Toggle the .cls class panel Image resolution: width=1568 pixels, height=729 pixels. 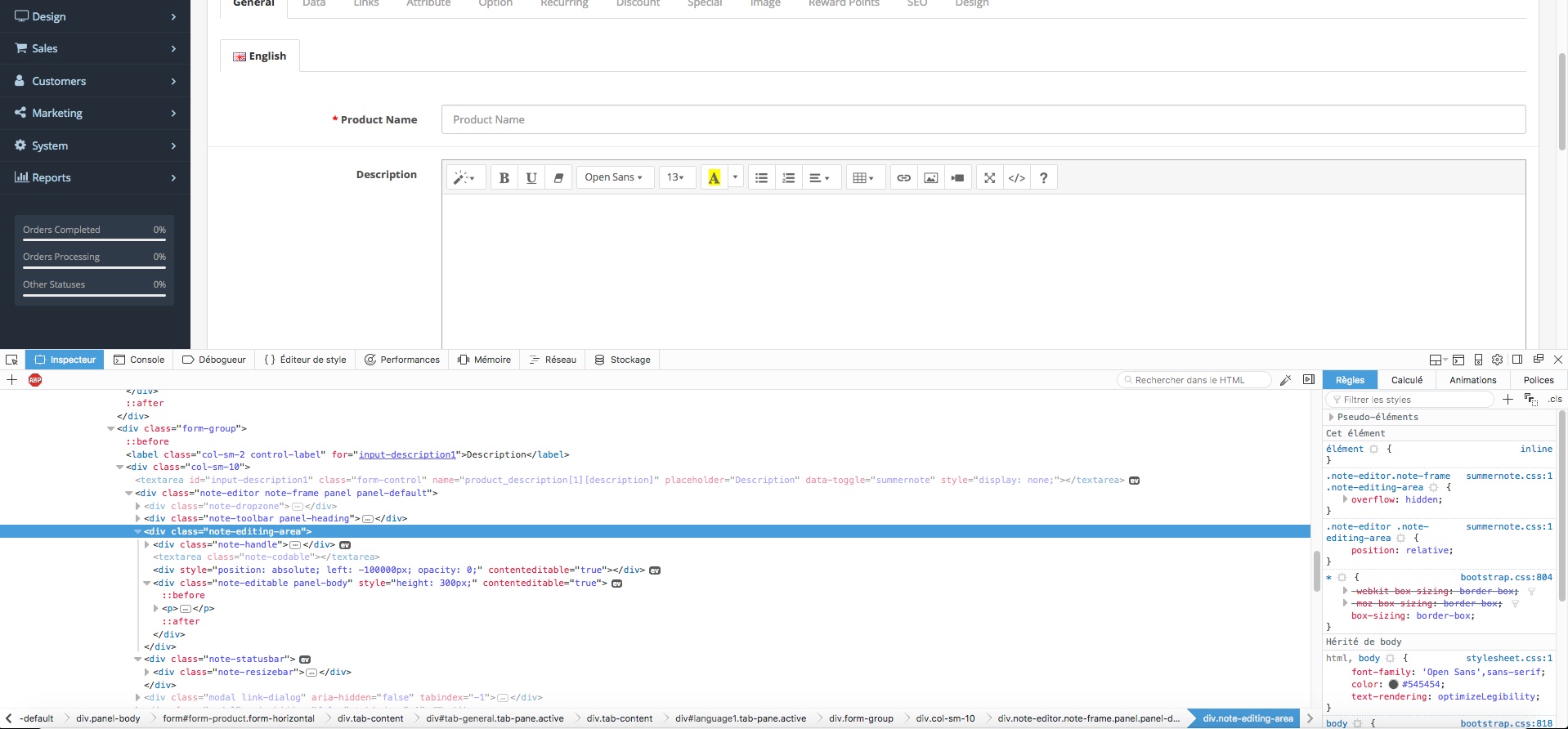tap(1555, 400)
